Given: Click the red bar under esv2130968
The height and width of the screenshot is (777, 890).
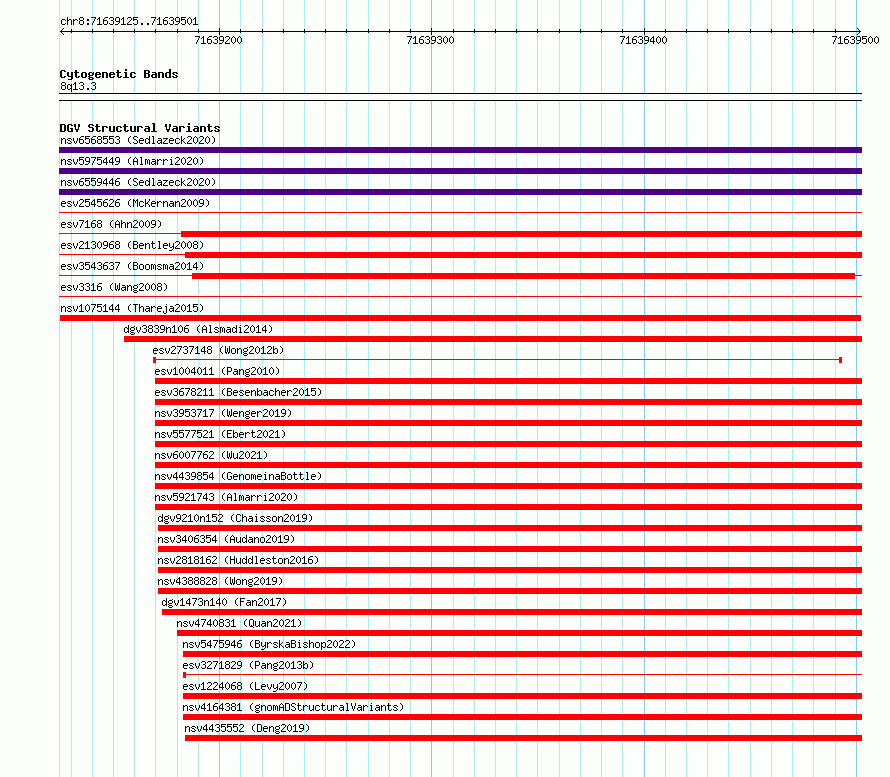Looking at the screenshot, I should (x=523, y=255).
